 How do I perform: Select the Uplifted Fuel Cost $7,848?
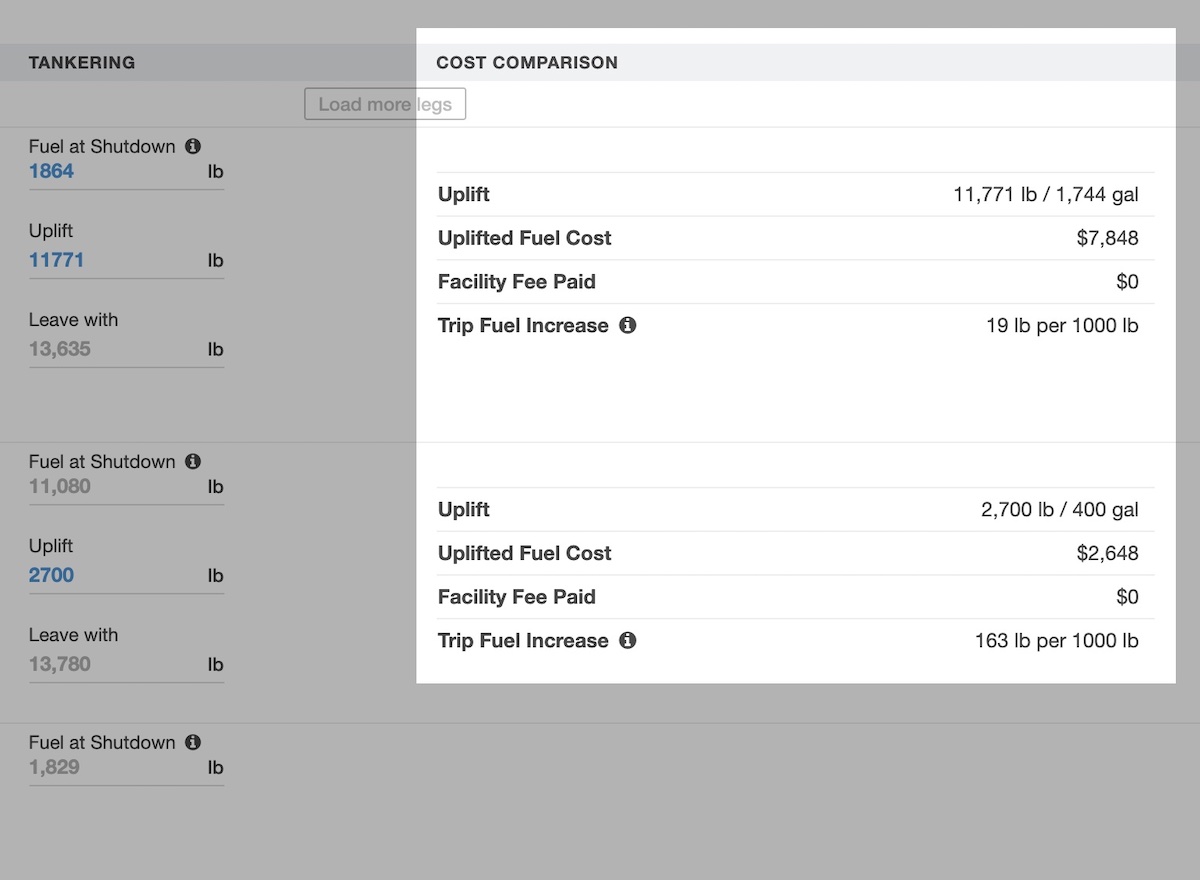click(x=1108, y=238)
